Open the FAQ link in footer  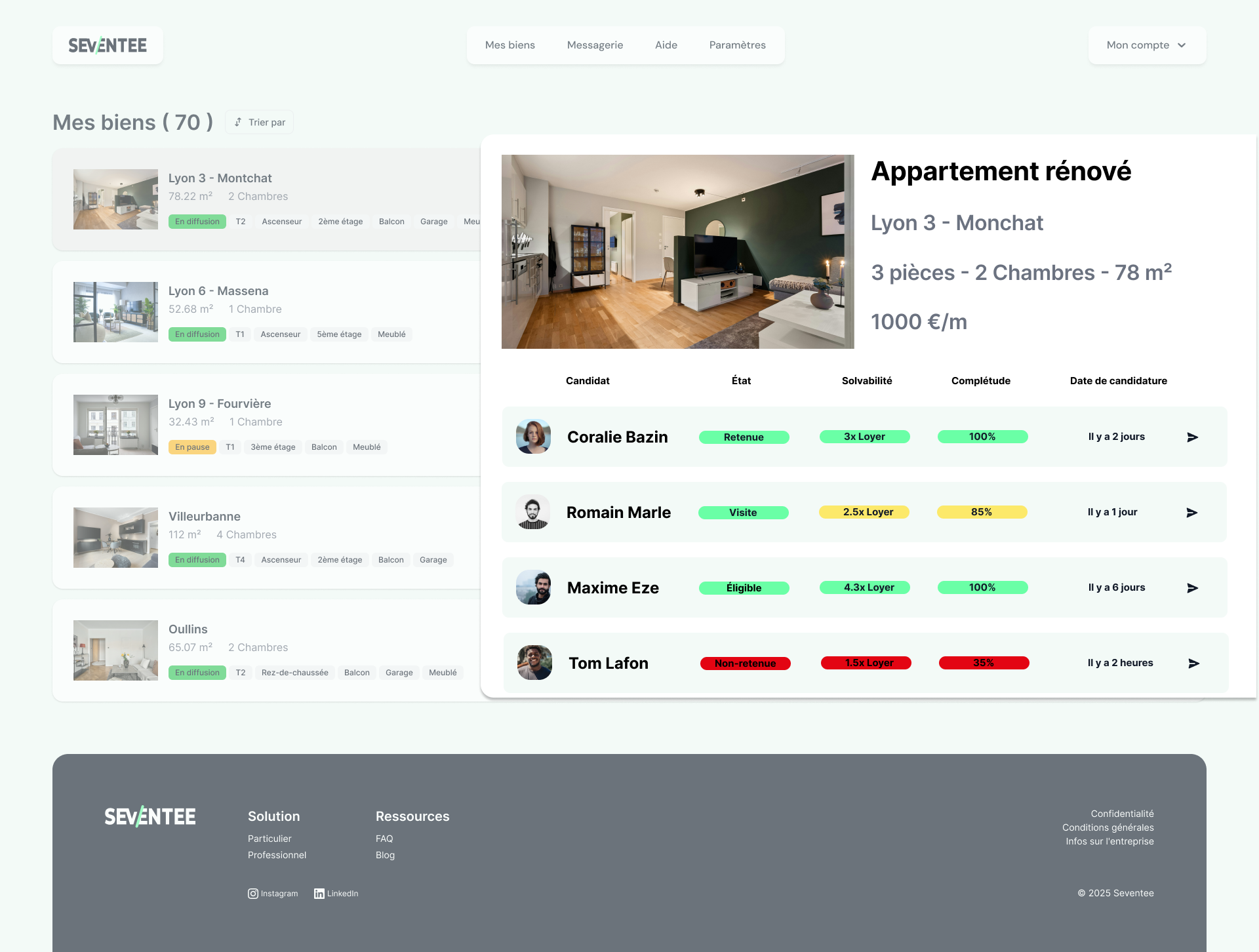coord(384,839)
